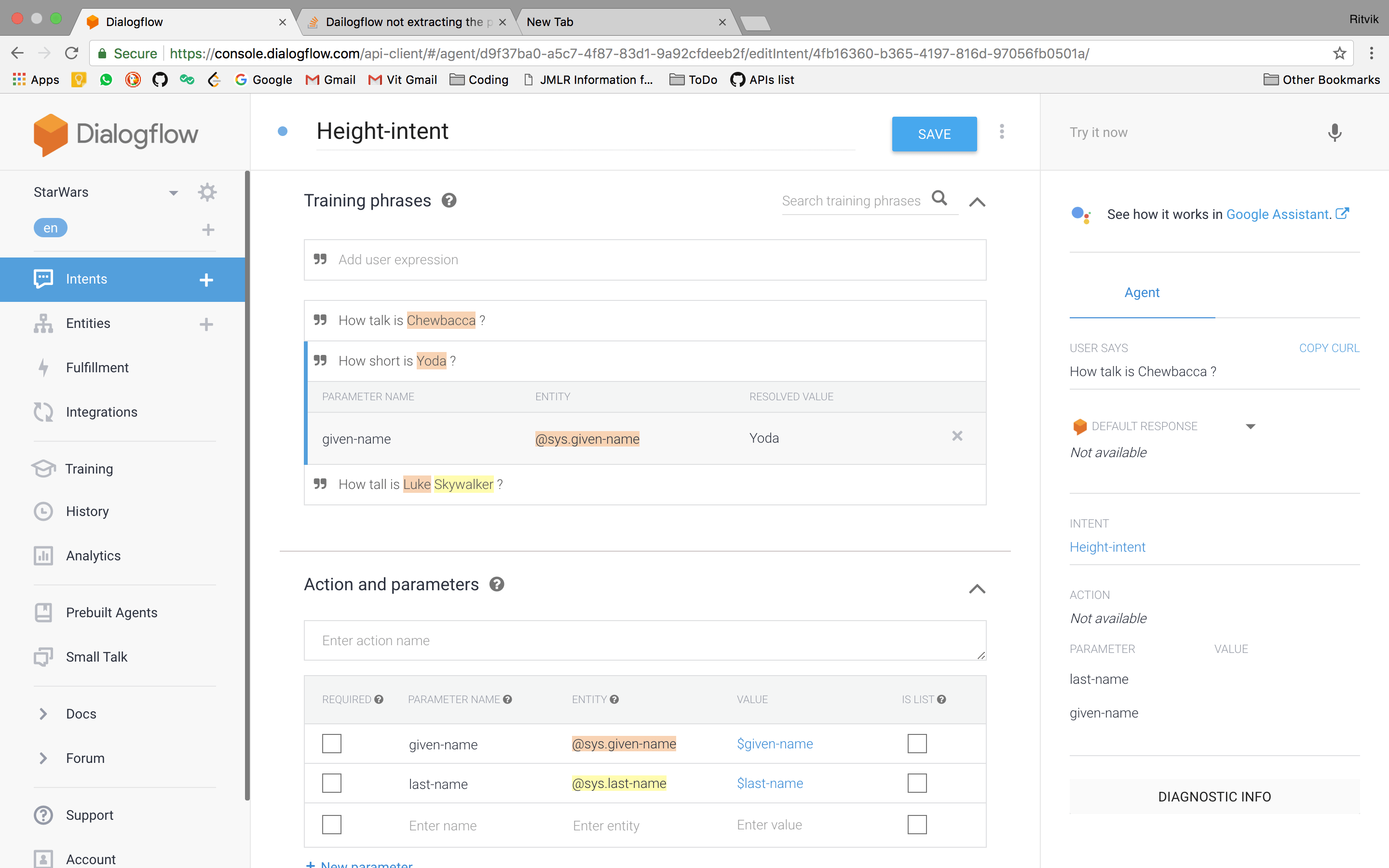Click the plus icon next to Entities

[x=206, y=325]
